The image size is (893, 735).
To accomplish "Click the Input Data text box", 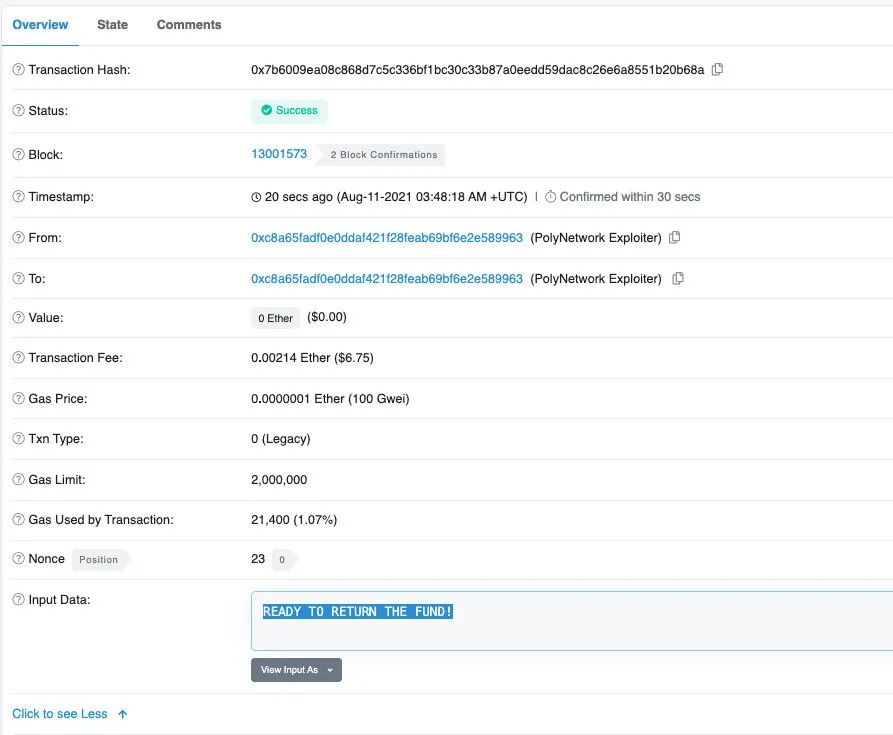I will [x=572, y=621].
